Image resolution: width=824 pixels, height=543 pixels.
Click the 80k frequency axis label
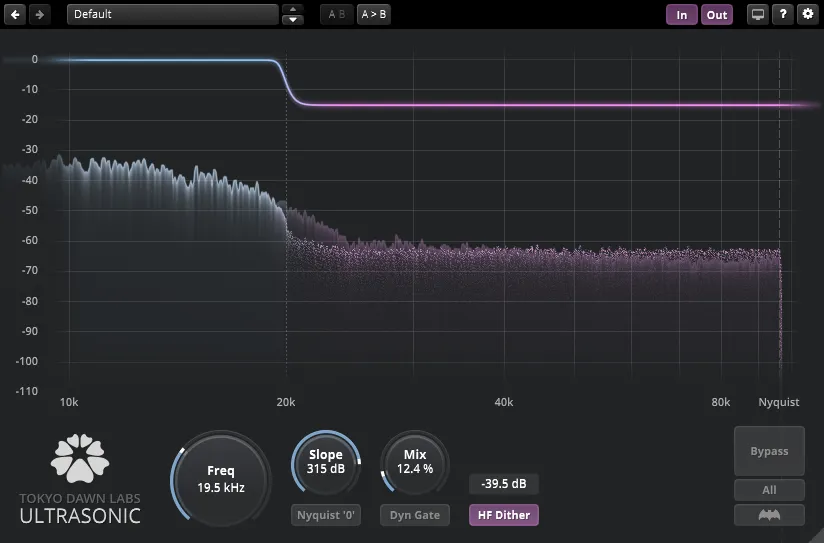click(x=720, y=402)
